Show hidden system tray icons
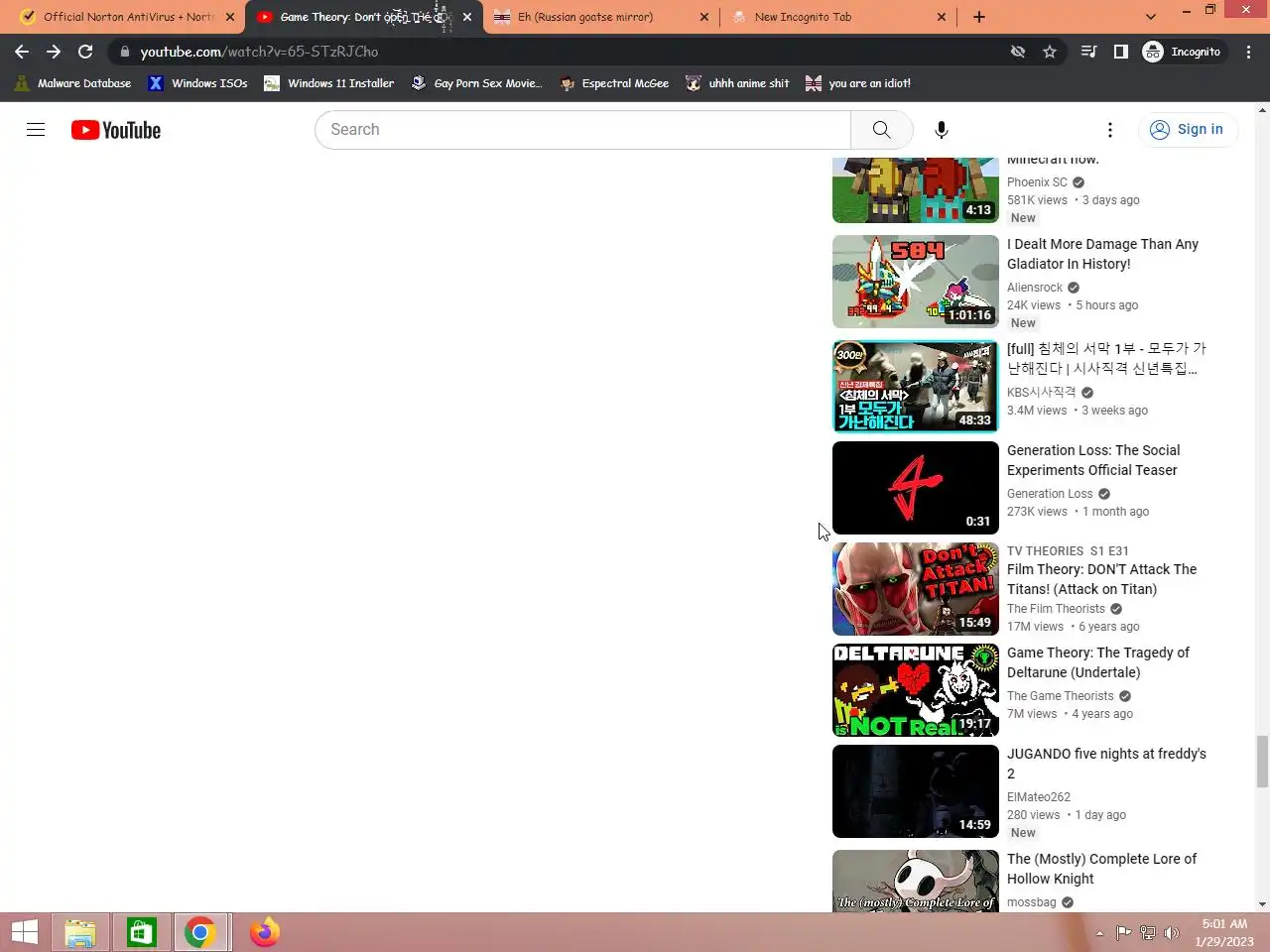 coord(1099,933)
